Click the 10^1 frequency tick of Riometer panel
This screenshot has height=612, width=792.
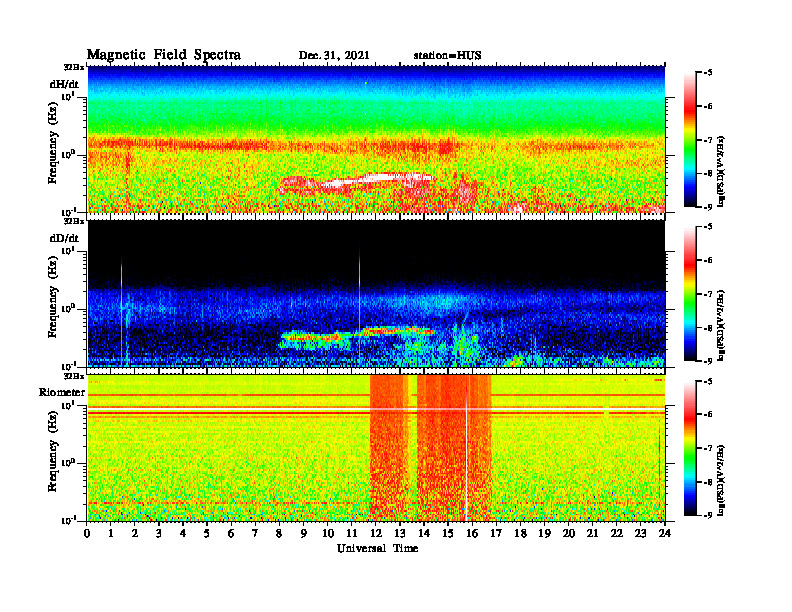68,405
